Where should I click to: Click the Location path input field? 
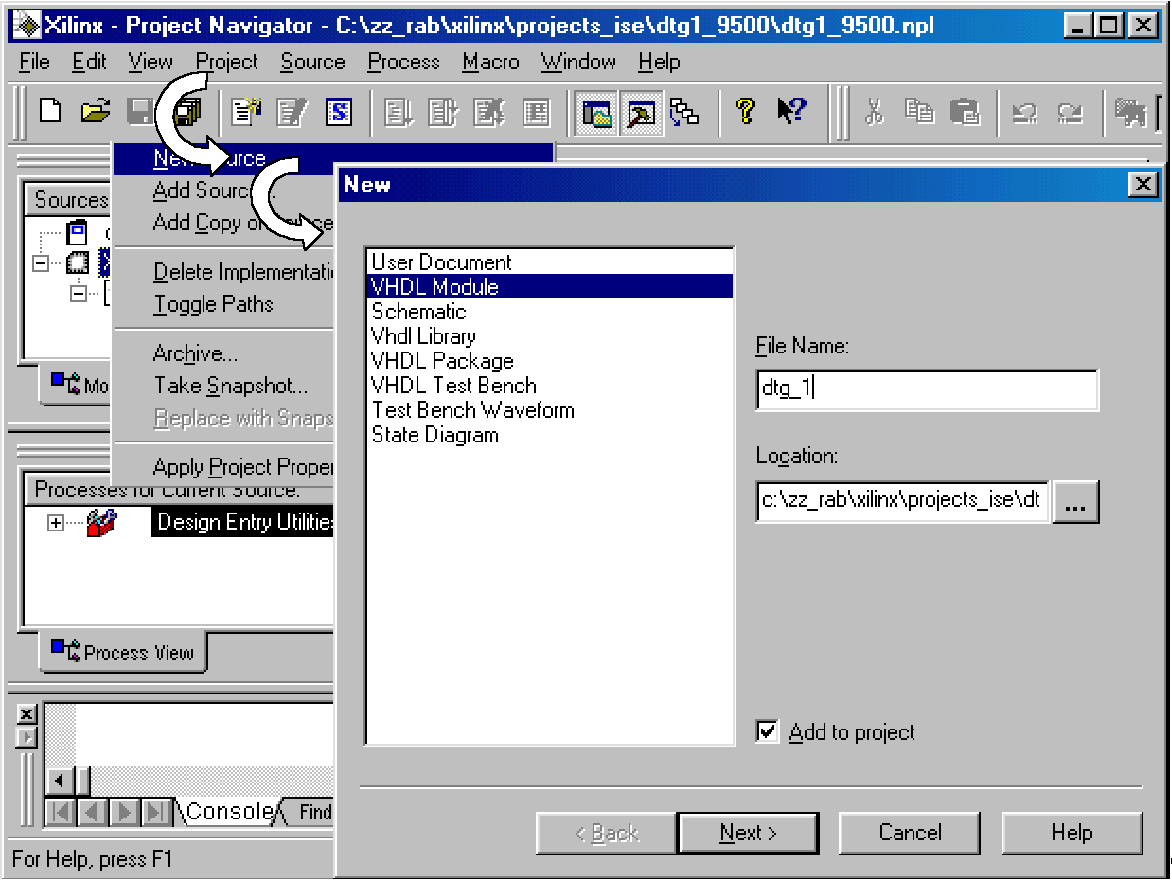tap(902, 501)
